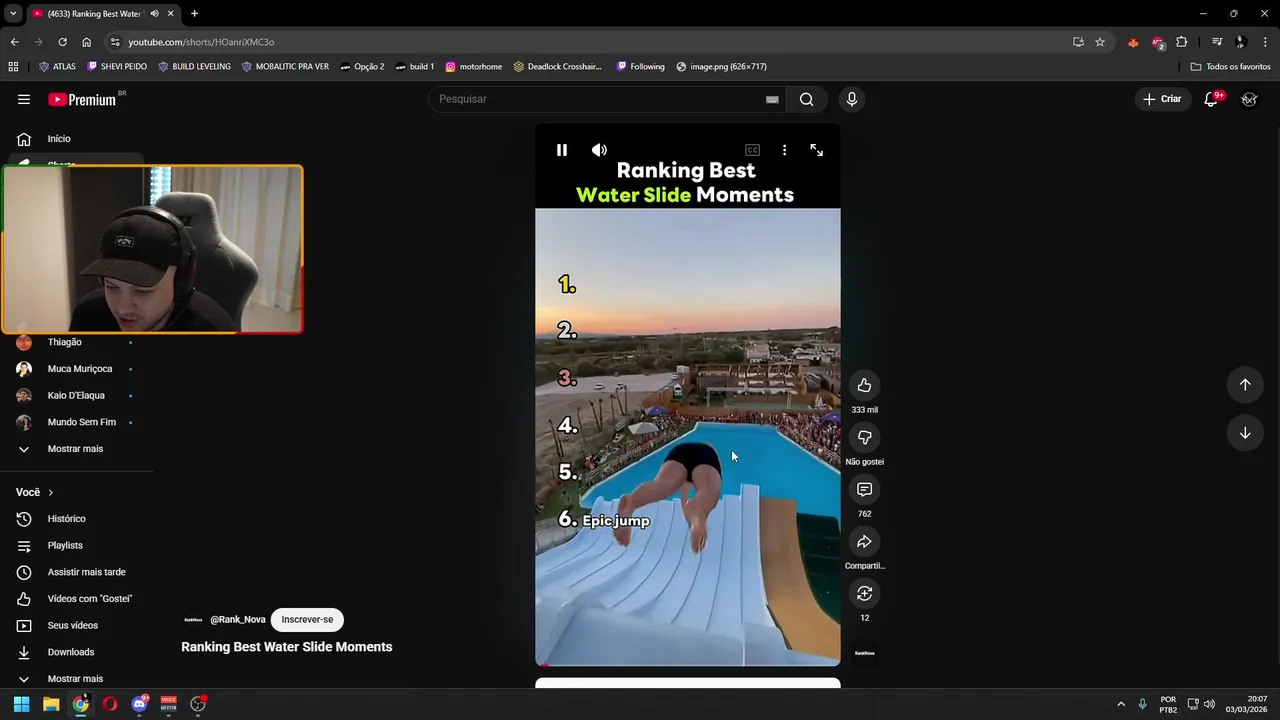Reload the page in the browser
The height and width of the screenshot is (720, 1280).
[x=62, y=42]
